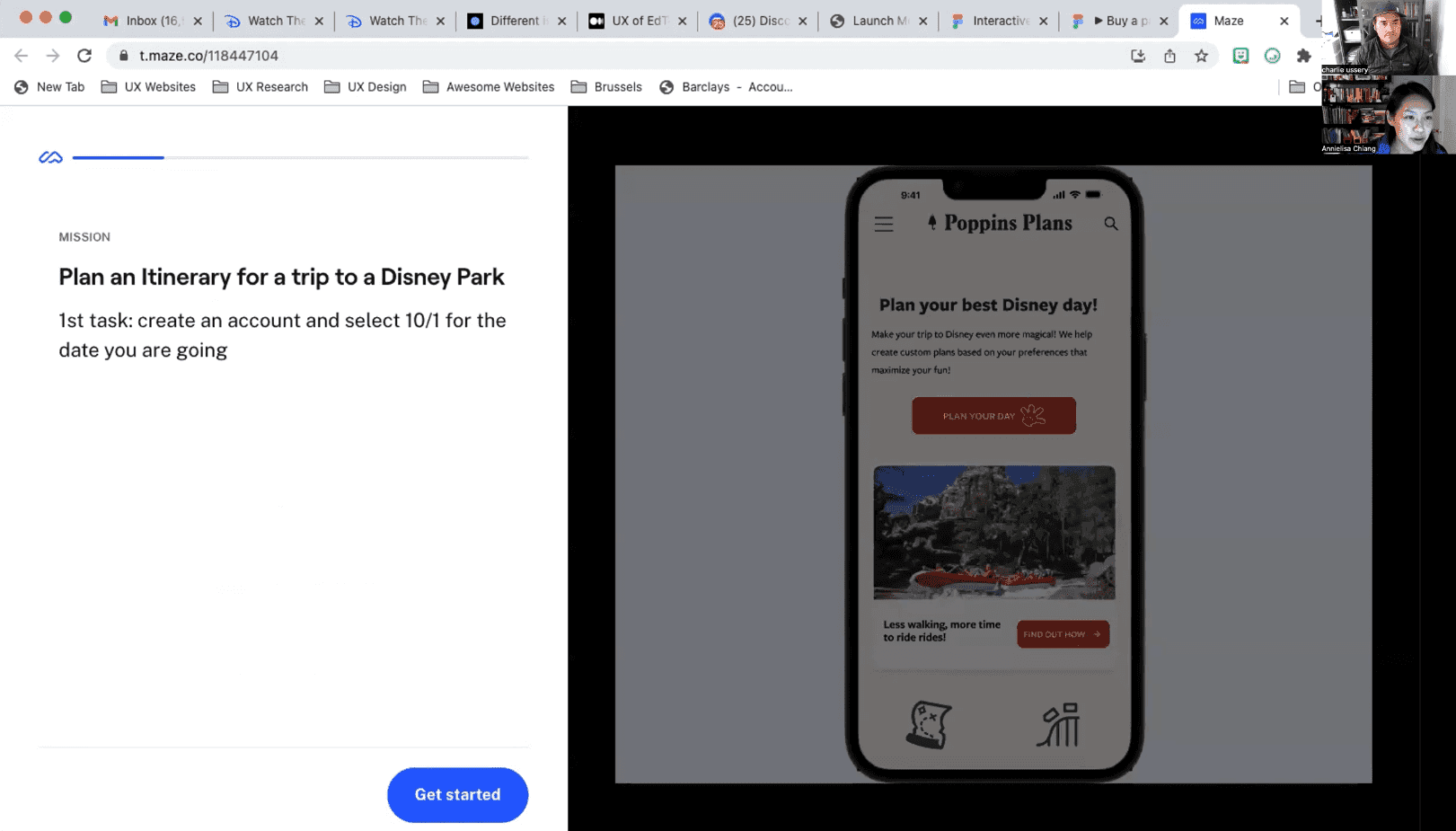Tap the FIND OUT HOW button
The width and height of the screenshot is (1456, 831).
(1063, 634)
